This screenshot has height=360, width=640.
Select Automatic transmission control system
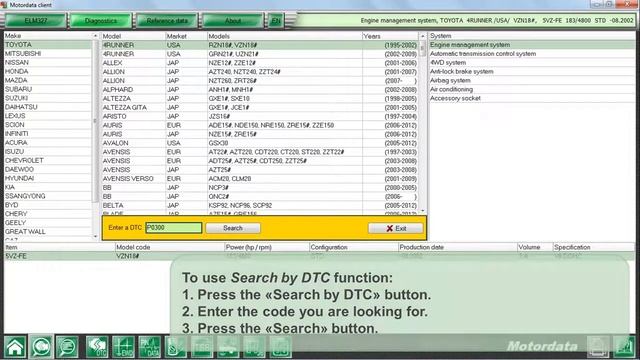coord(532,54)
